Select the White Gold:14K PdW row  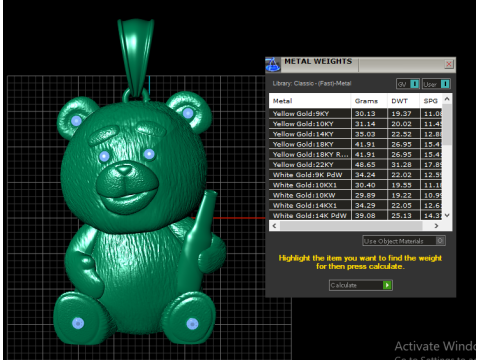(355, 216)
